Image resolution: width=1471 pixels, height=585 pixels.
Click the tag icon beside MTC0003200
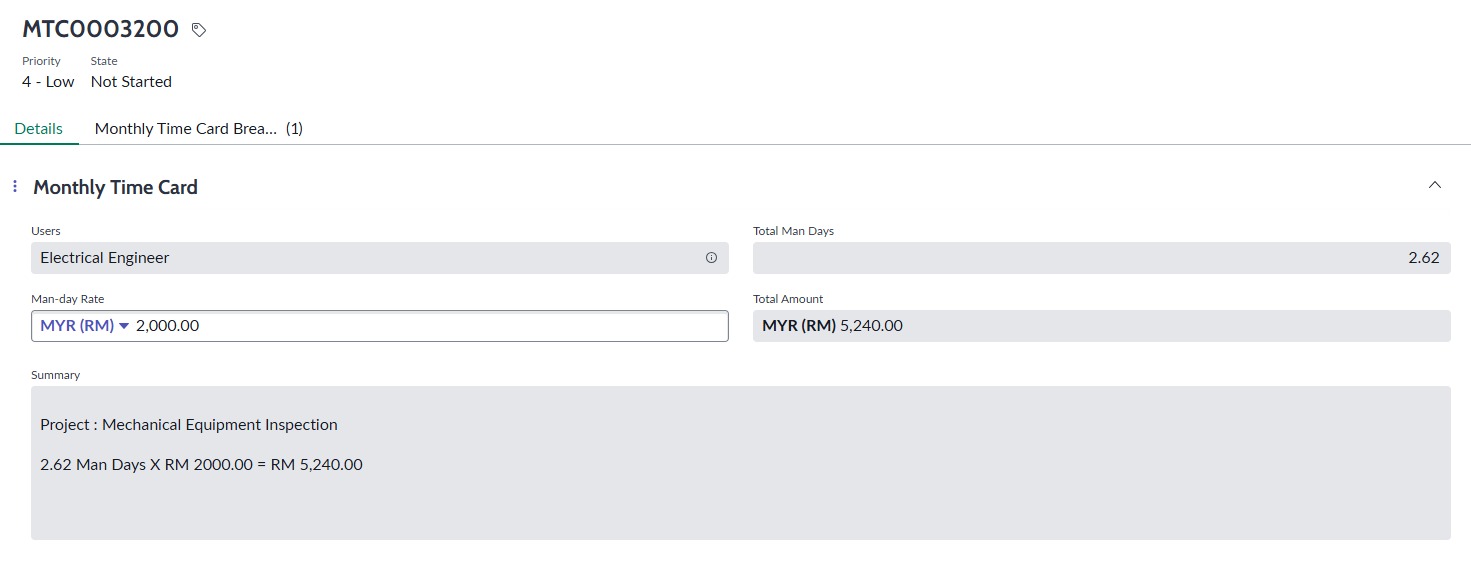[199, 30]
